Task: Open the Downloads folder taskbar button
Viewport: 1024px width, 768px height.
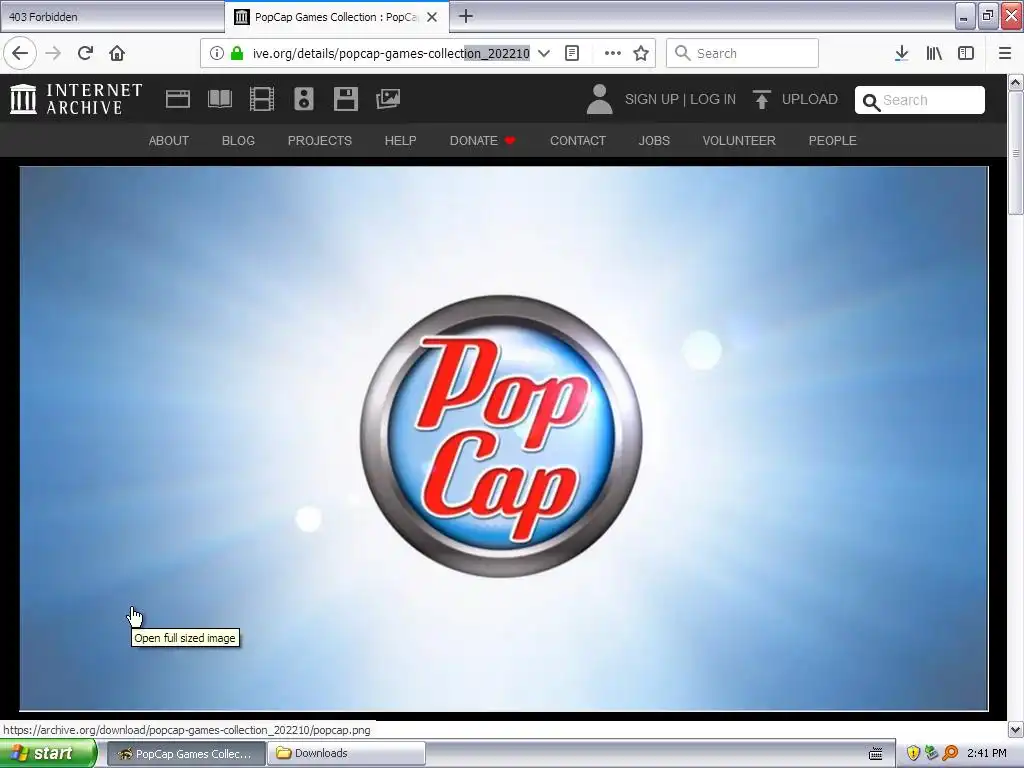Action: click(x=346, y=754)
